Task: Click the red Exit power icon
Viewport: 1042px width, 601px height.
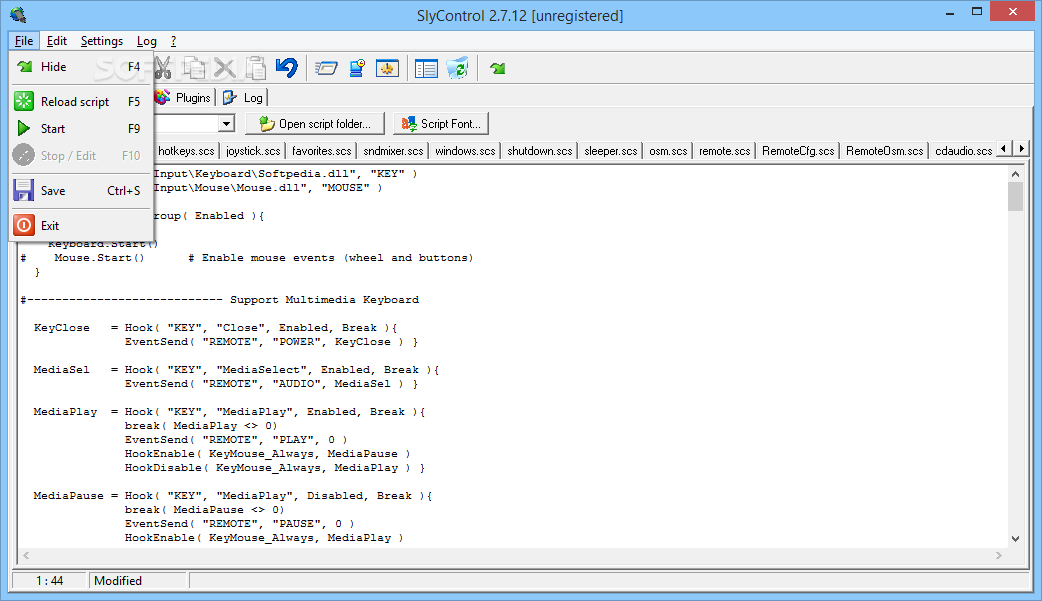Action: click(24, 225)
